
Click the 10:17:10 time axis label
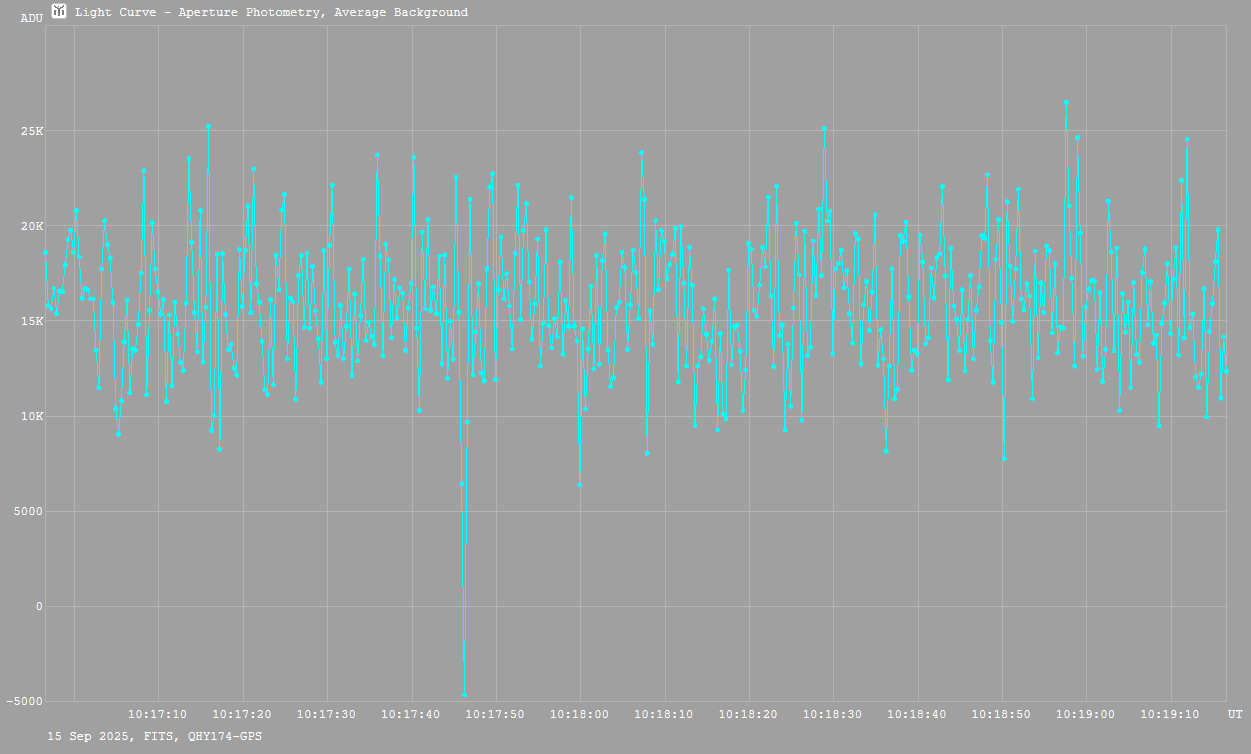[158, 714]
